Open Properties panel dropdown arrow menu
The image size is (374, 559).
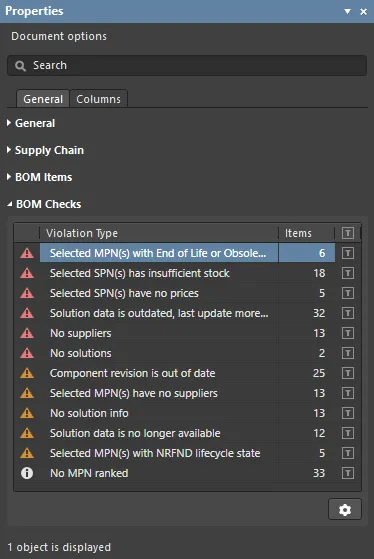pyautogui.click(x=347, y=11)
